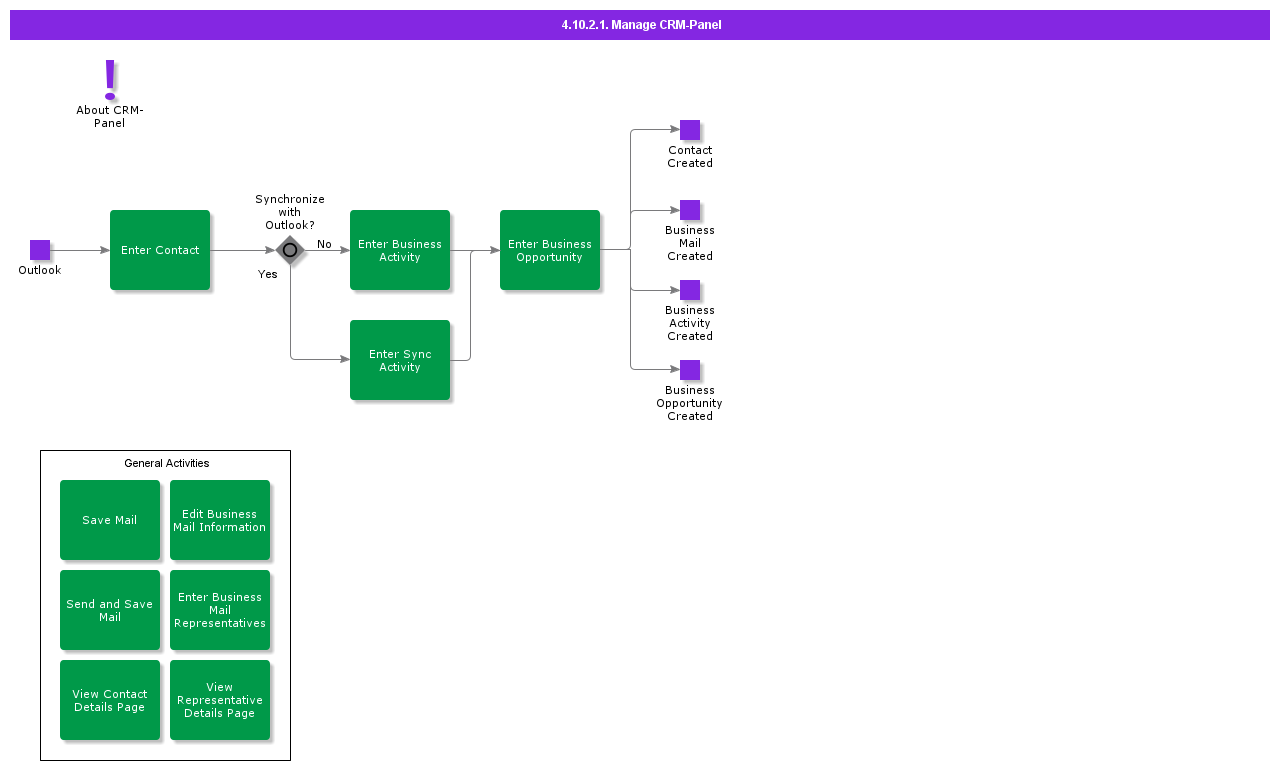Click the About CRM-Panel exclamation icon
This screenshot has width=1280, height=770.
[x=110, y=80]
